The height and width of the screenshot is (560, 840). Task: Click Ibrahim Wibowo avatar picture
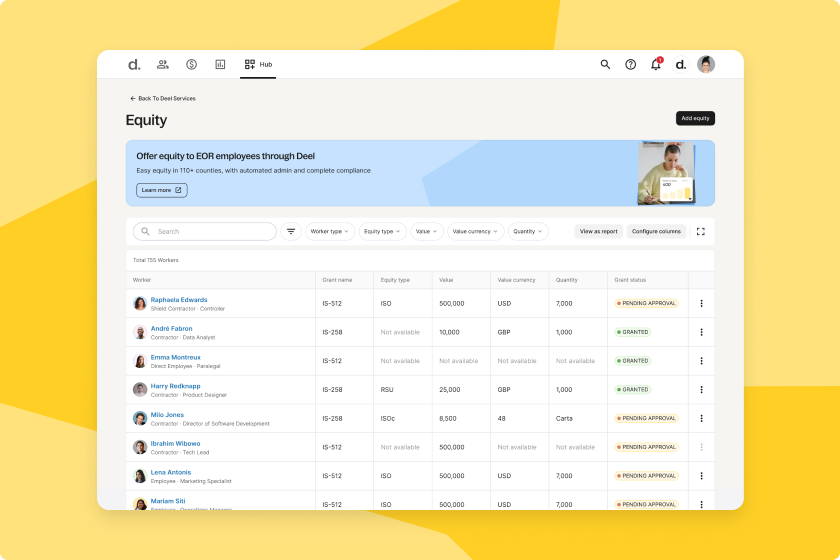(140, 447)
